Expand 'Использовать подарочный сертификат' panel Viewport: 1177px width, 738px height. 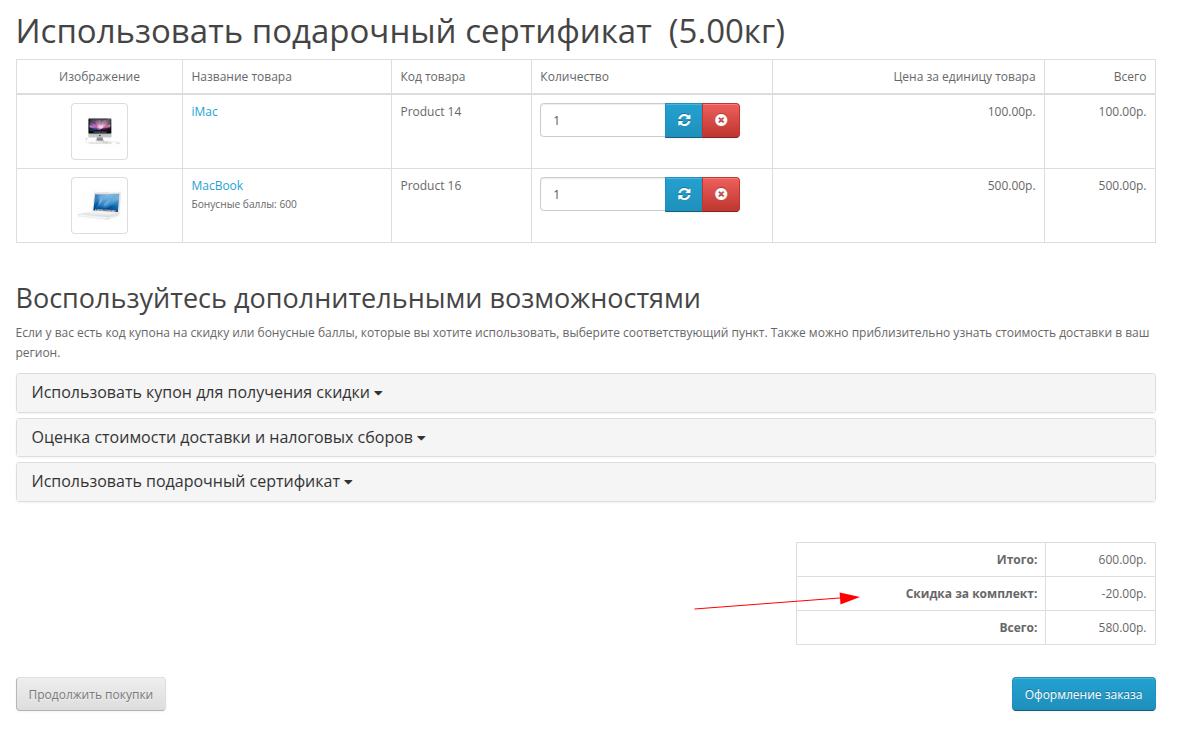pyautogui.click(x=192, y=482)
